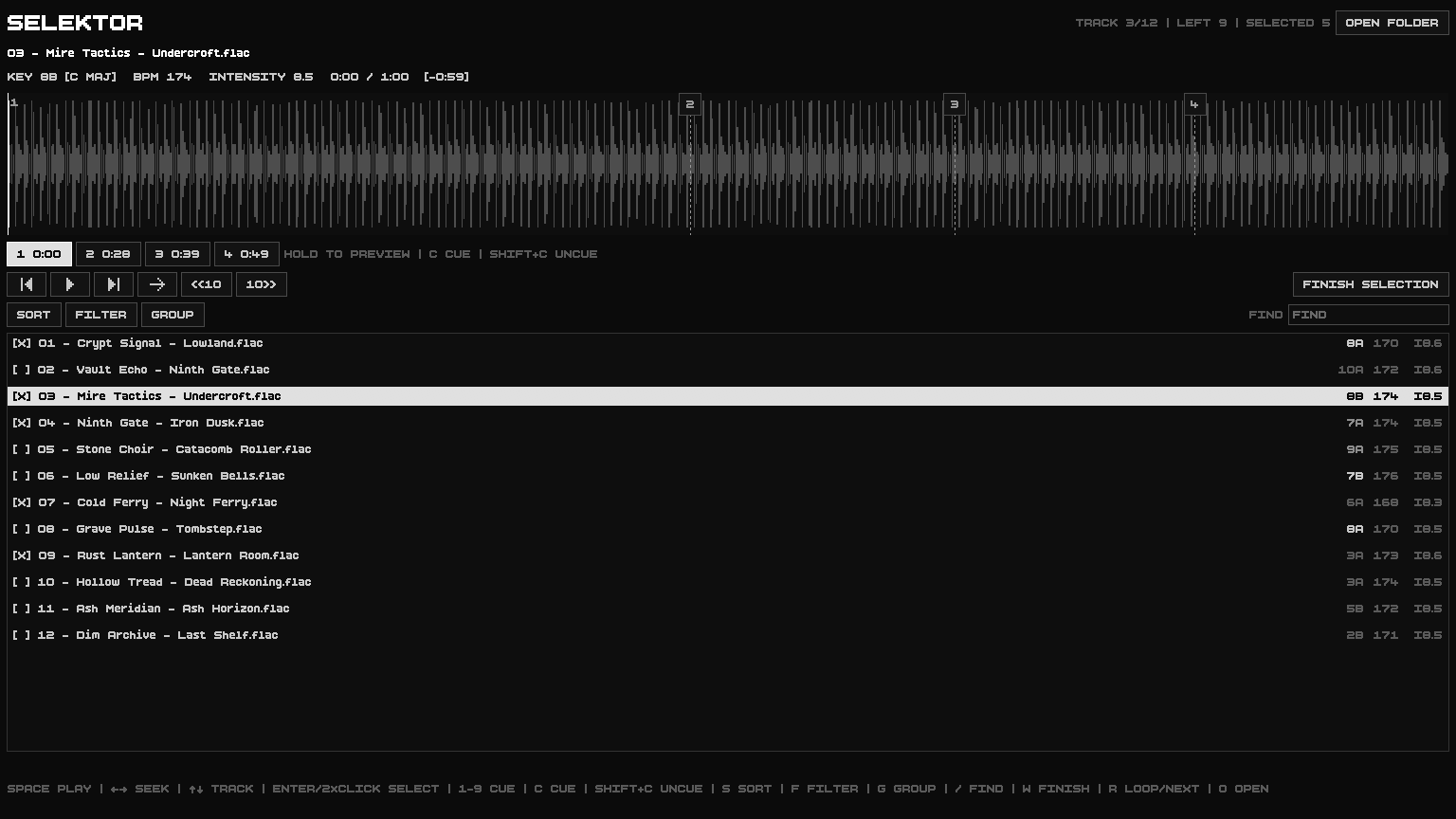The width and height of the screenshot is (1456, 819).
Task: Focus the Find search field
Action: [x=1368, y=315]
